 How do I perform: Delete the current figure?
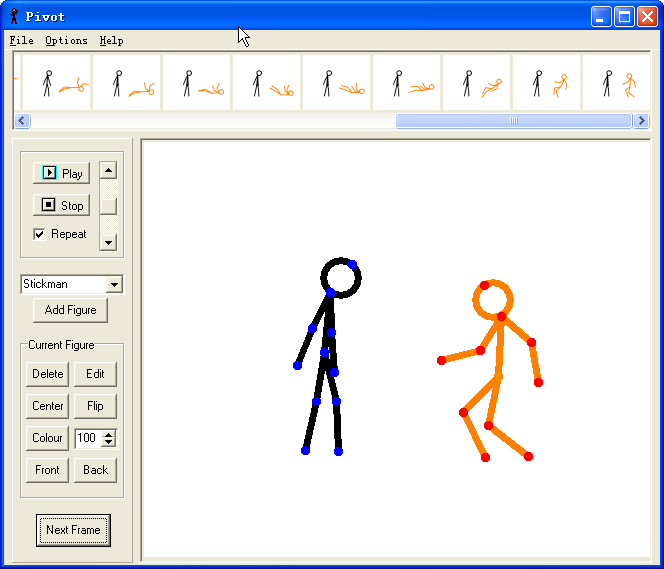47,374
